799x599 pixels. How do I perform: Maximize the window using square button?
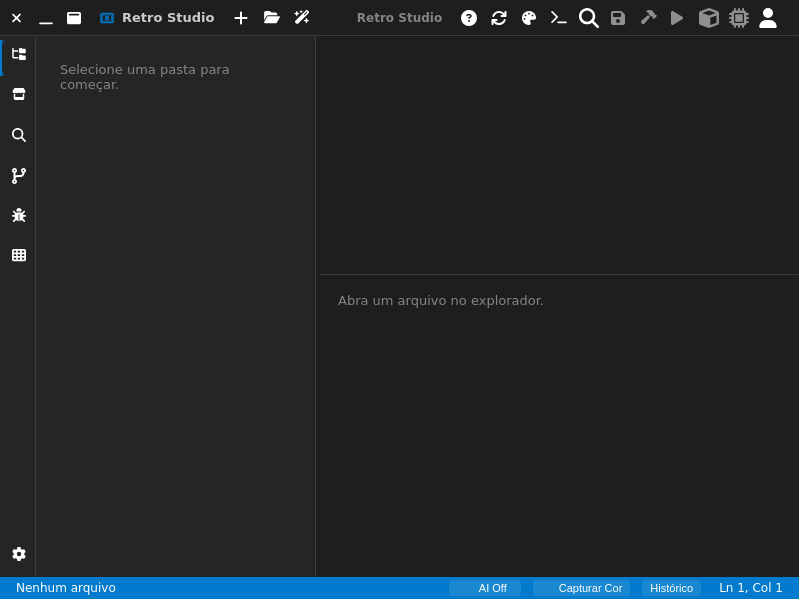[x=74, y=18]
